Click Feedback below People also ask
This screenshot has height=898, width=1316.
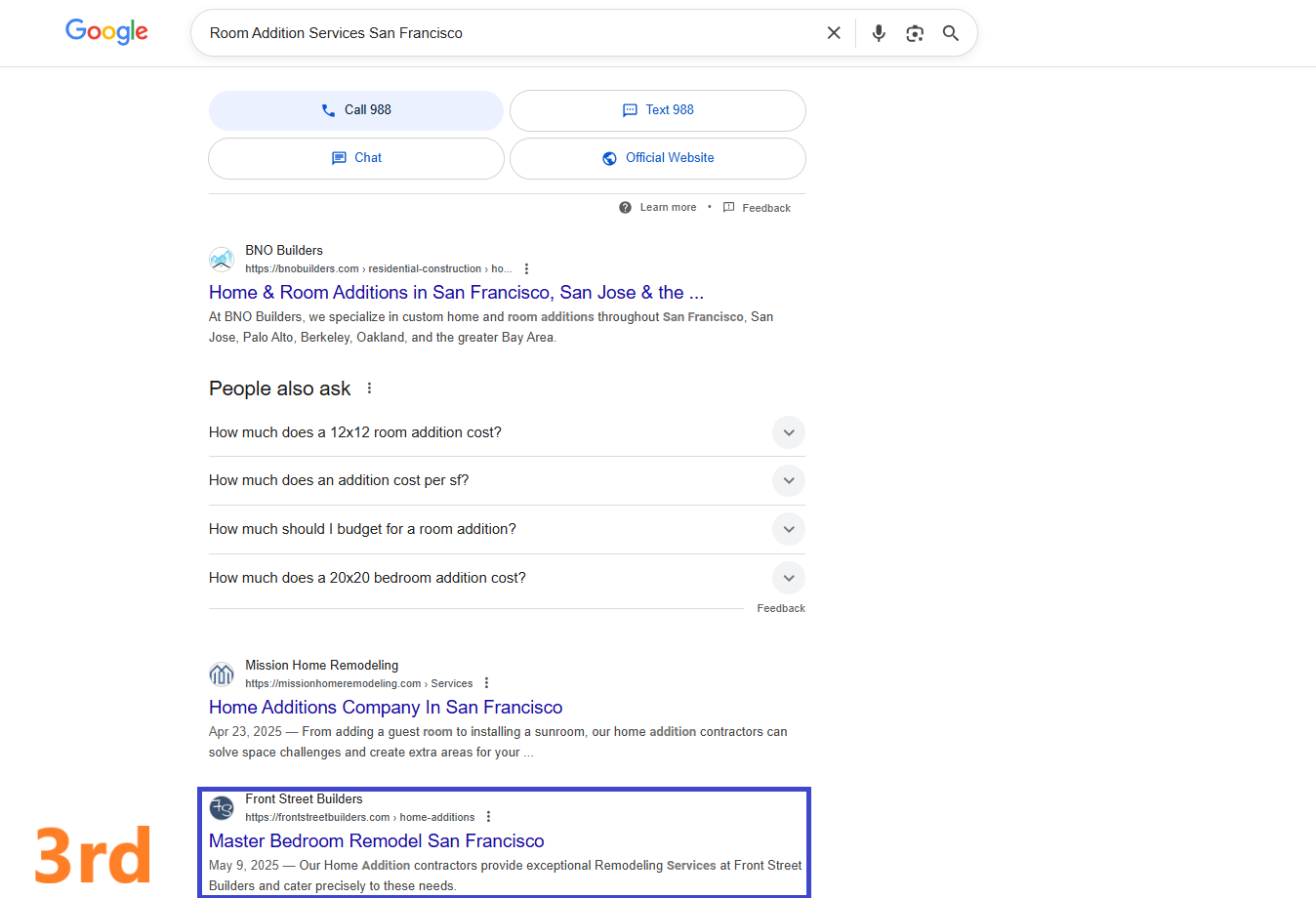[781, 608]
